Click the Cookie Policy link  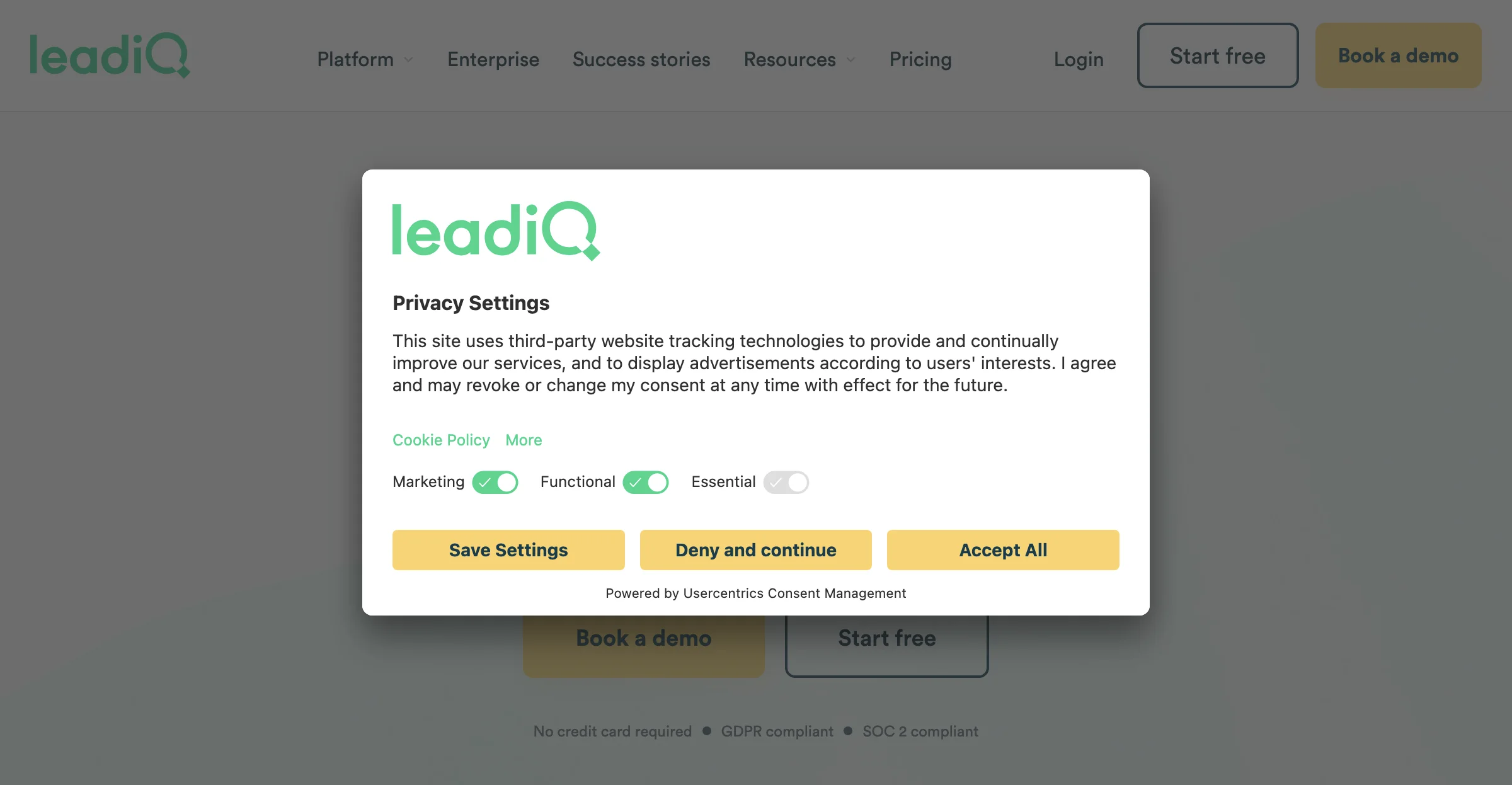tap(441, 439)
